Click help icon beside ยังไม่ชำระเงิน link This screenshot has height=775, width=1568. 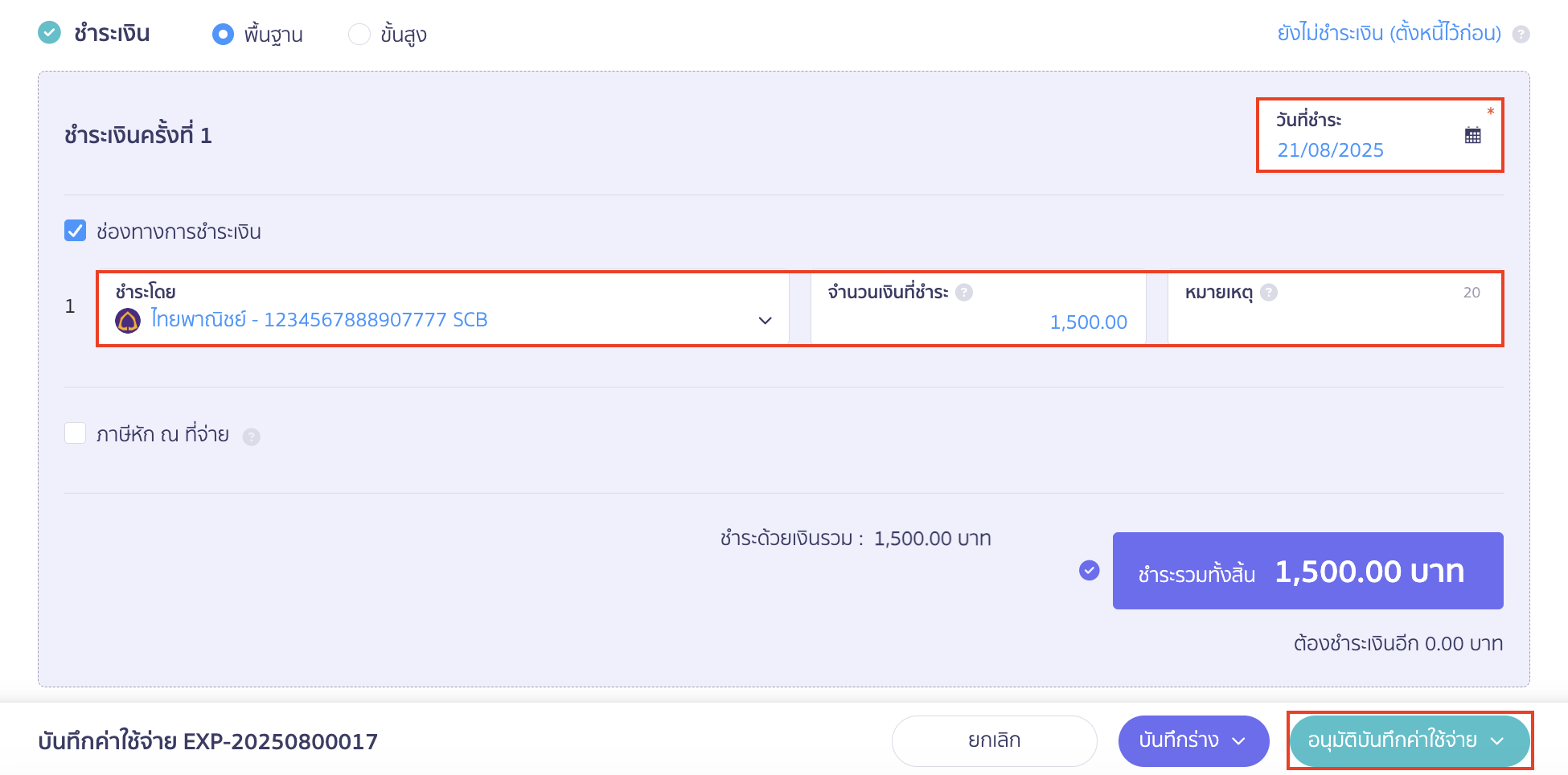pos(1521,35)
